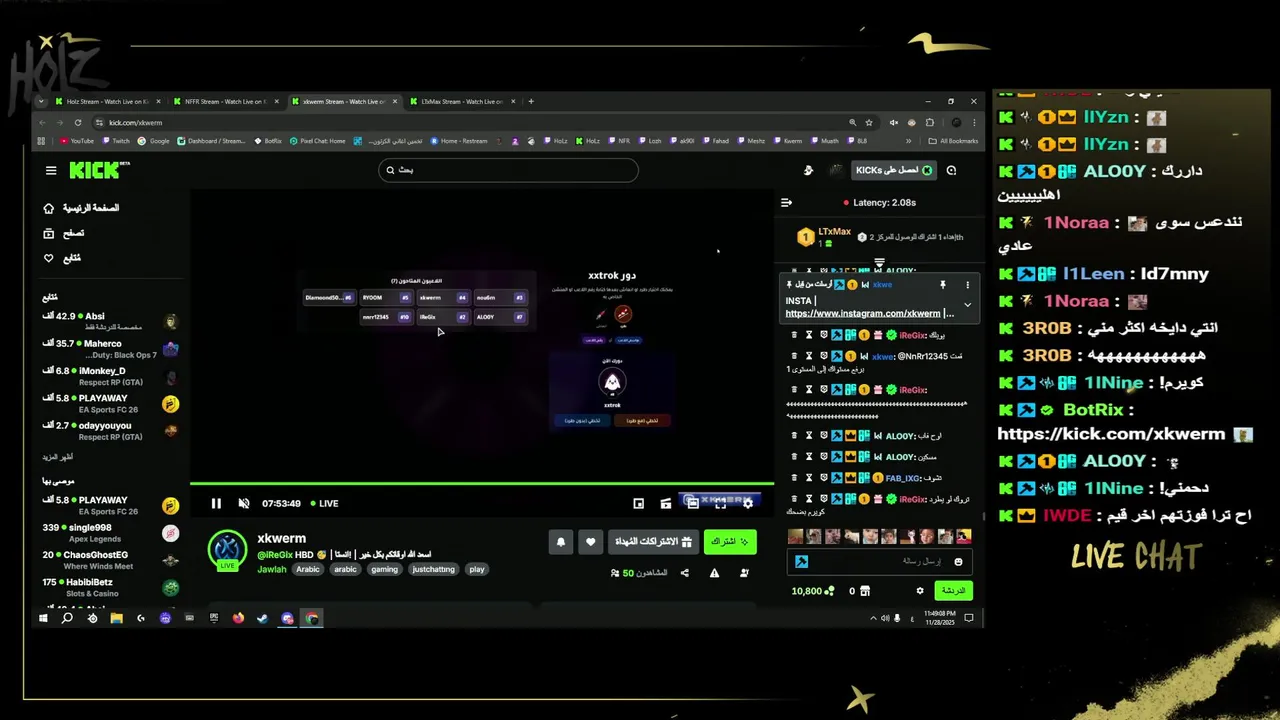Click the gaming tag
Screen dimensions: 1280x720
click(384, 569)
